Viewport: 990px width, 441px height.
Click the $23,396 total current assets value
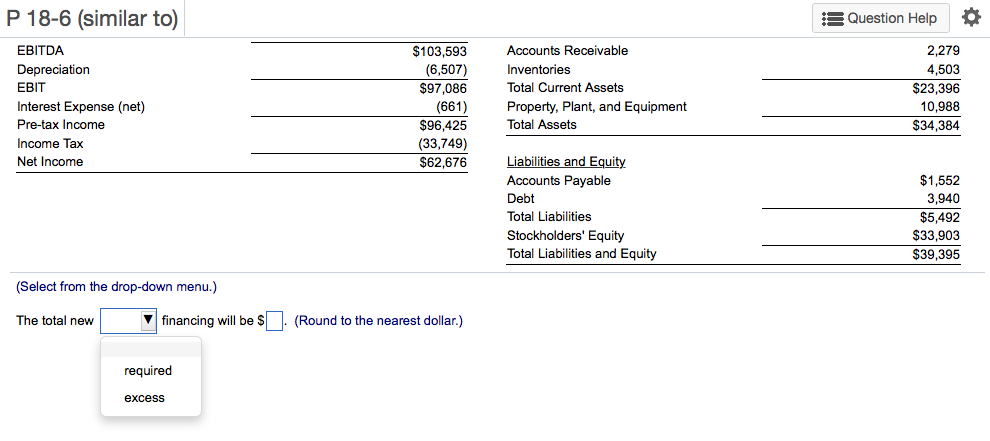click(936, 88)
